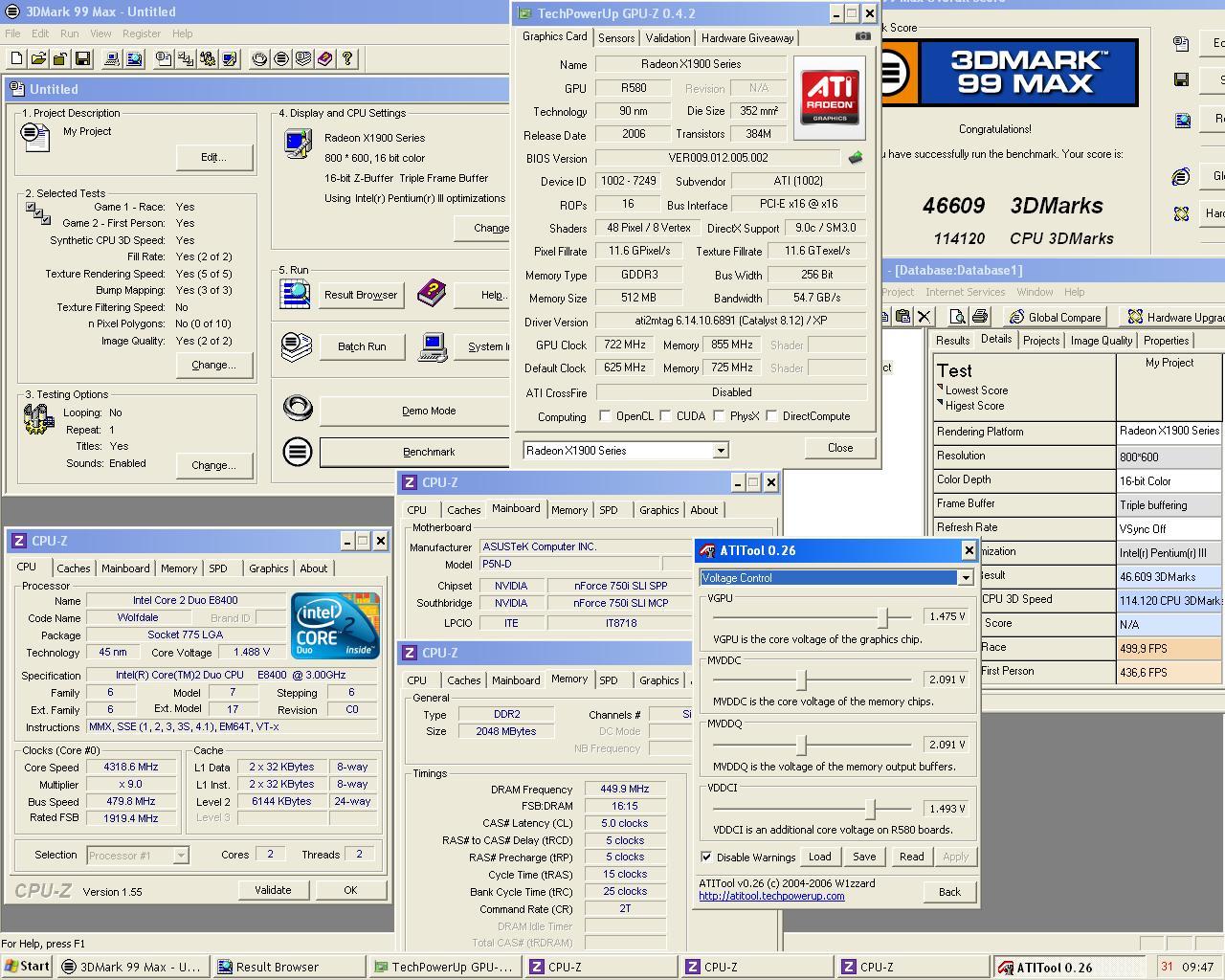Enable the CUDA checkbox in GPU-Z
1225x980 pixels.
[x=665, y=416]
